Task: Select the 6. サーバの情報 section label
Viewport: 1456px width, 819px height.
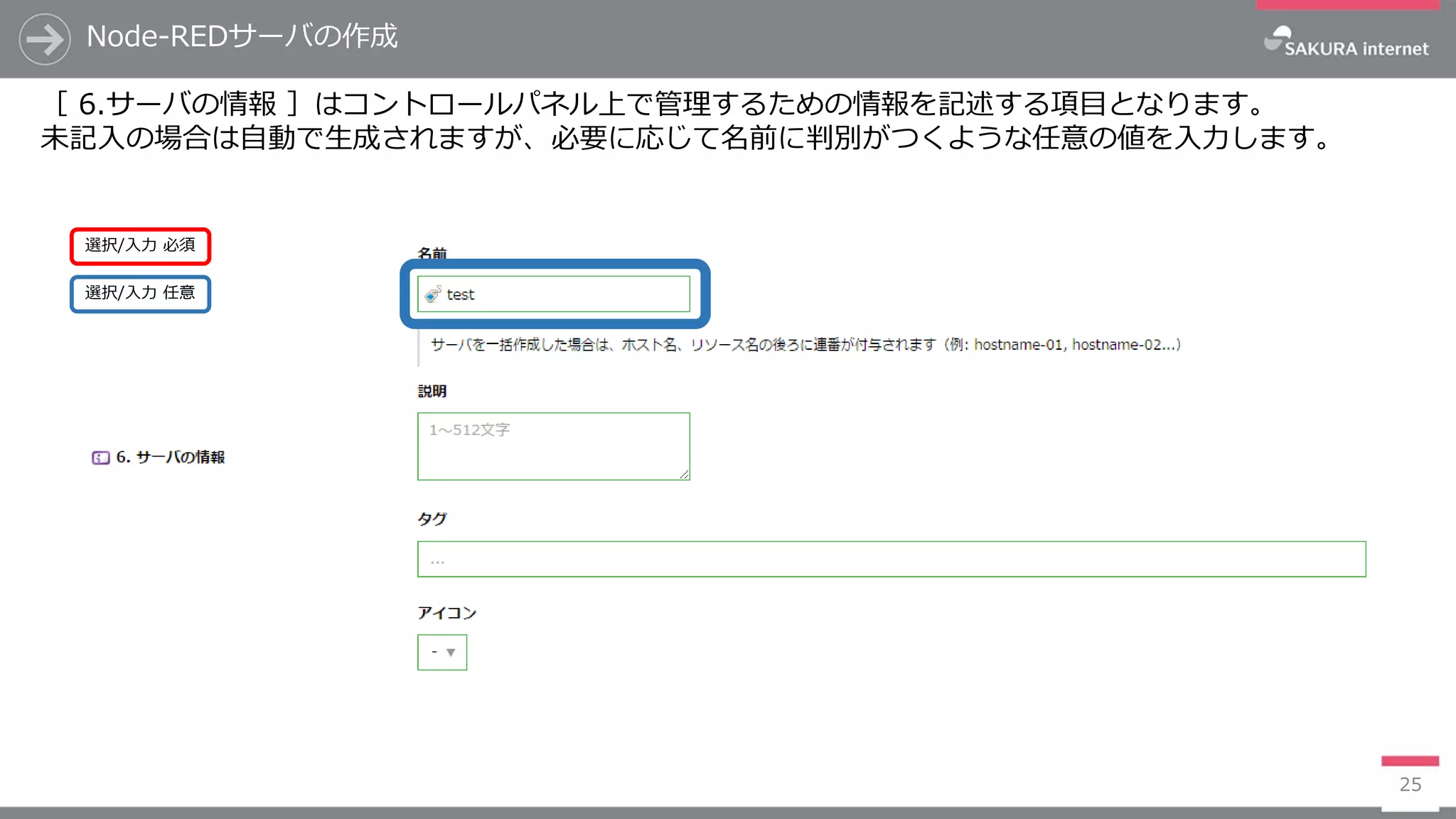Action: (x=171, y=457)
